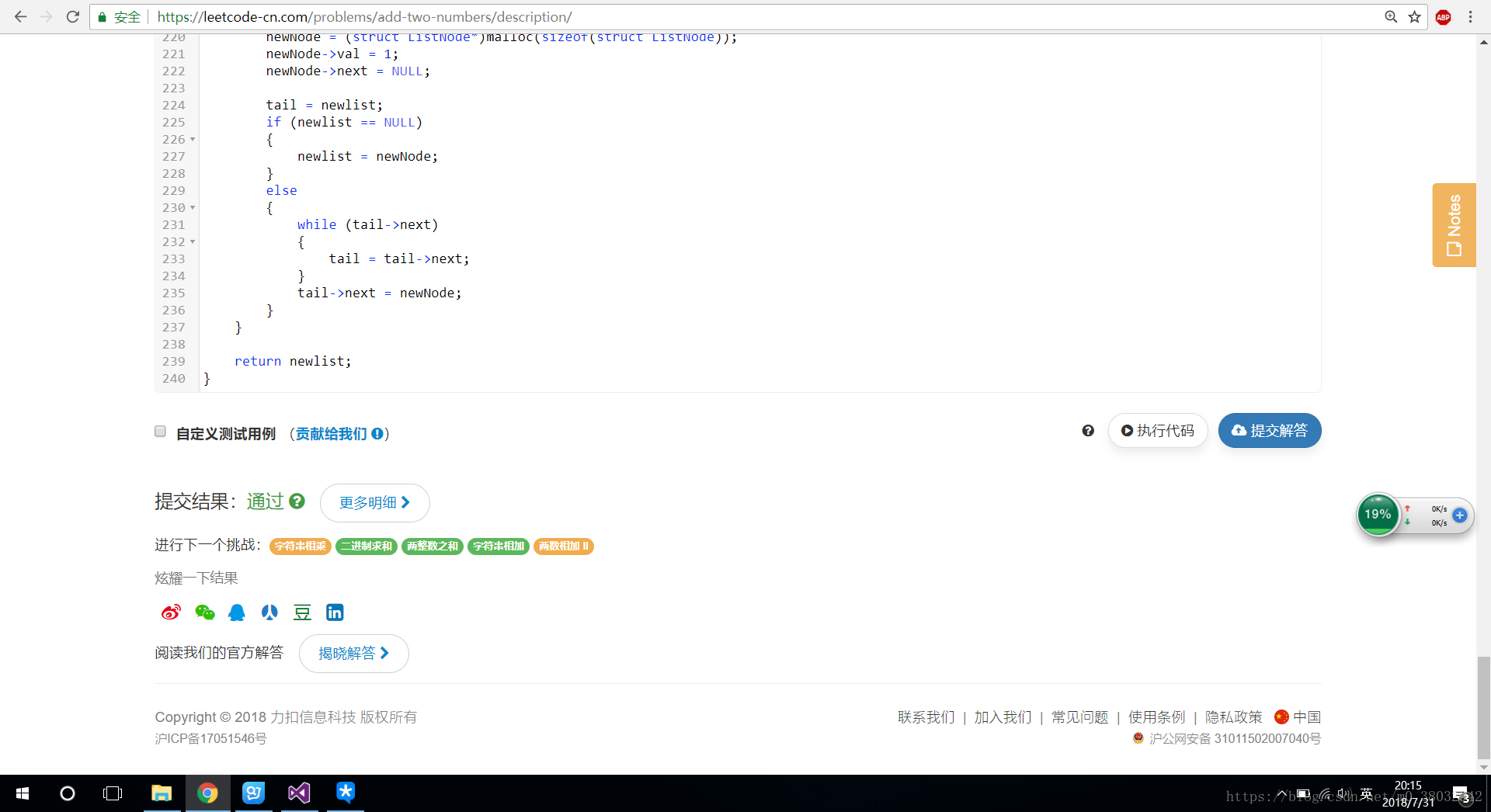Open the Windows Start menu
Screen dimensions: 1491x812
click(x=23, y=793)
